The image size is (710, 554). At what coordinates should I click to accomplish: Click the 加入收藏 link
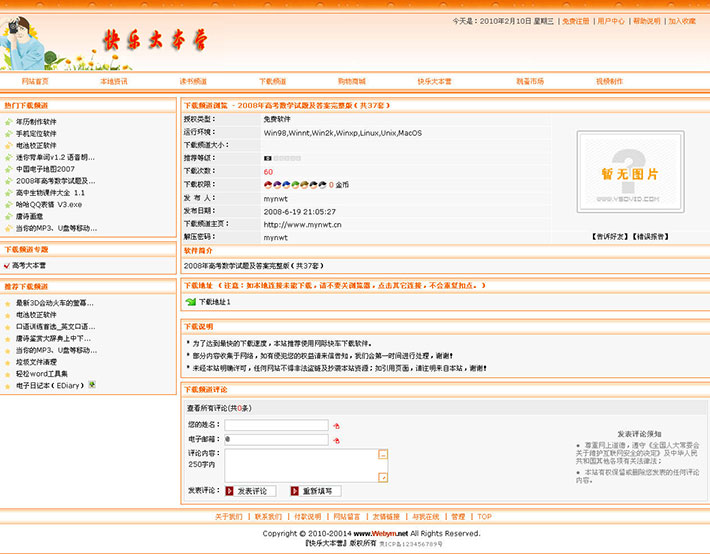[x=682, y=20]
